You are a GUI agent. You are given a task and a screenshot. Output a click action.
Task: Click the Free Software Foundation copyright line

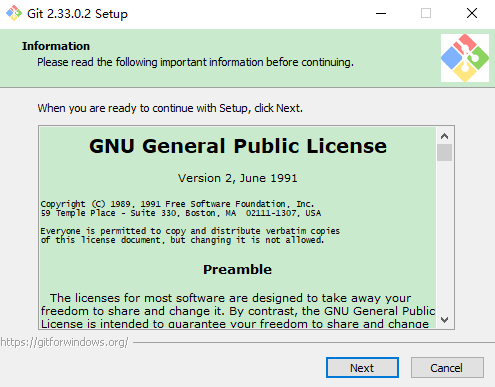click(x=177, y=204)
